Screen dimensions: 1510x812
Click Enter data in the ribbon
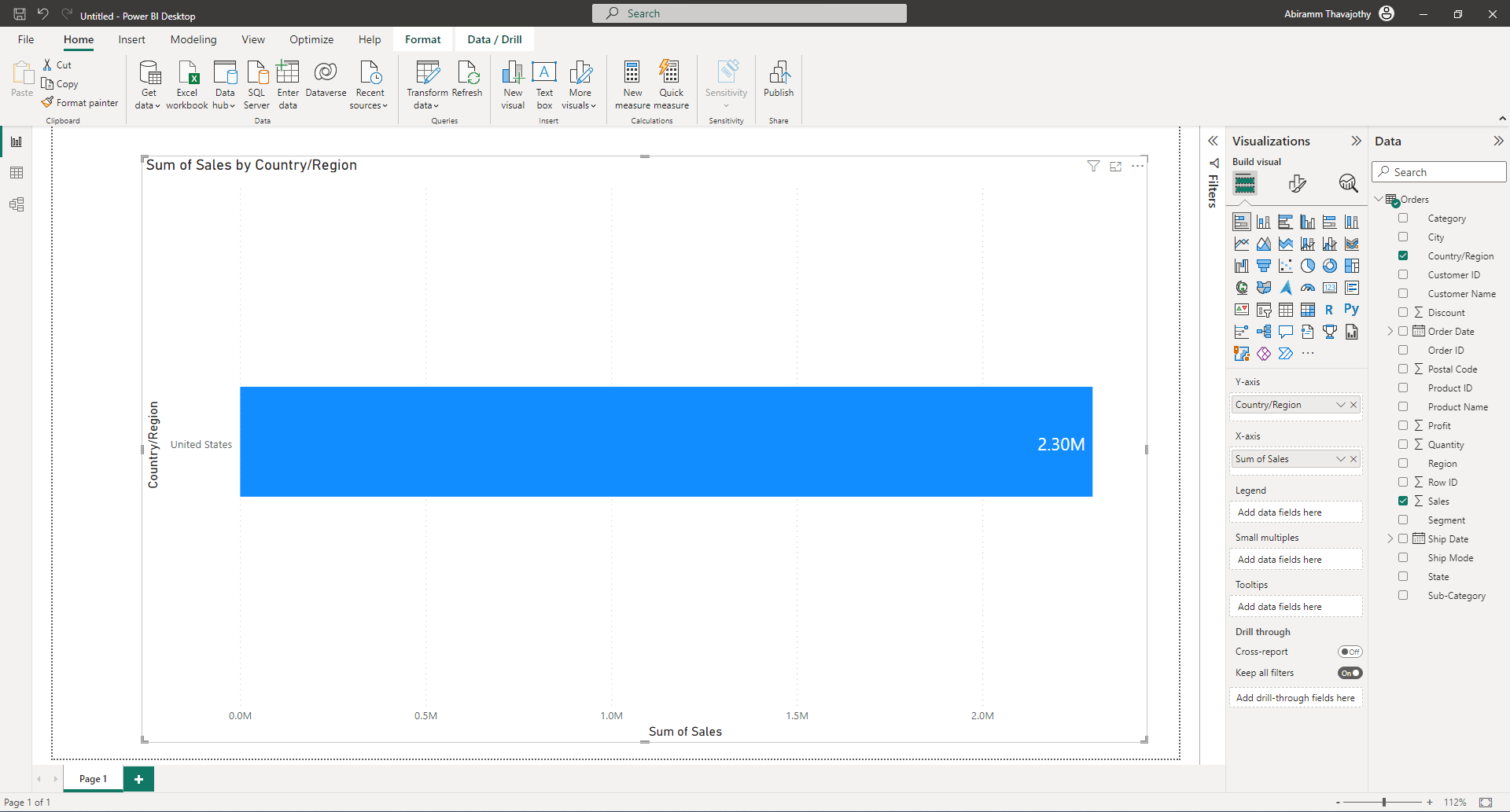288,85
